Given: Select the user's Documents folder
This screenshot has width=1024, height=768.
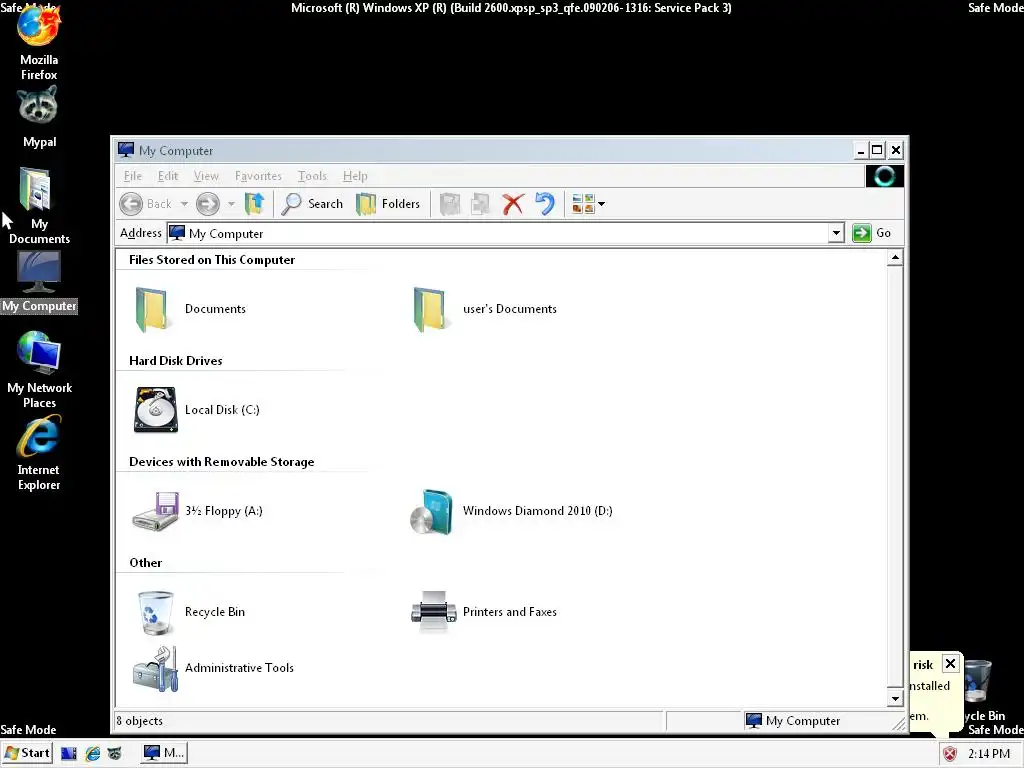Looking at the screenshot, I should click(485, 309).
